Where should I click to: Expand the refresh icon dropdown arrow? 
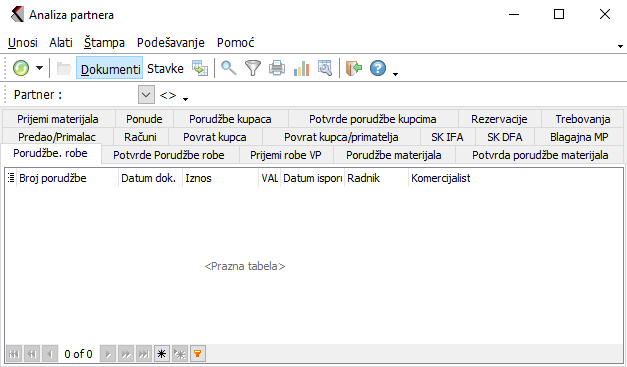39,68
